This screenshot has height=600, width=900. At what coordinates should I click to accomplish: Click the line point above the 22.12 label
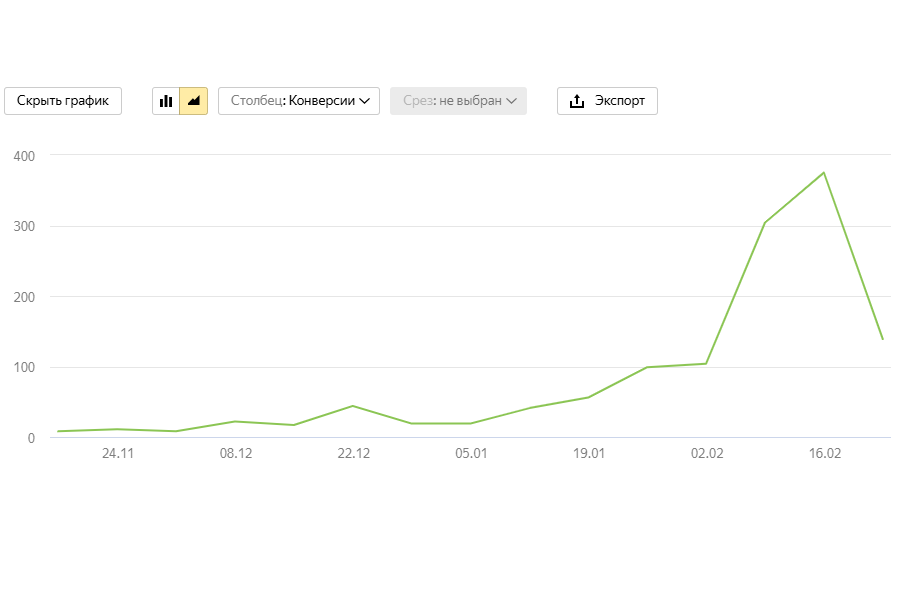(353, 406)
